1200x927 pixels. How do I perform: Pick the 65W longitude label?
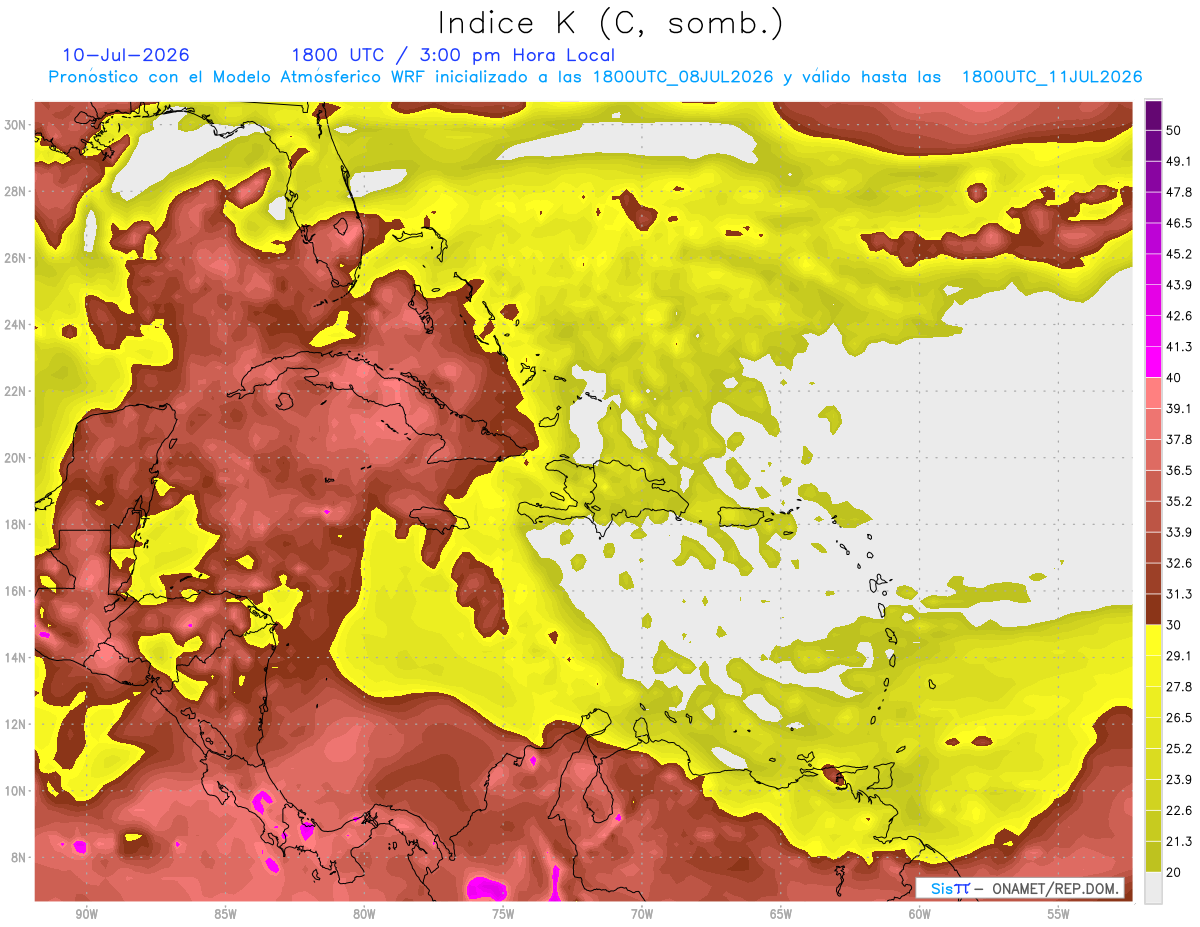coord(781,914)
